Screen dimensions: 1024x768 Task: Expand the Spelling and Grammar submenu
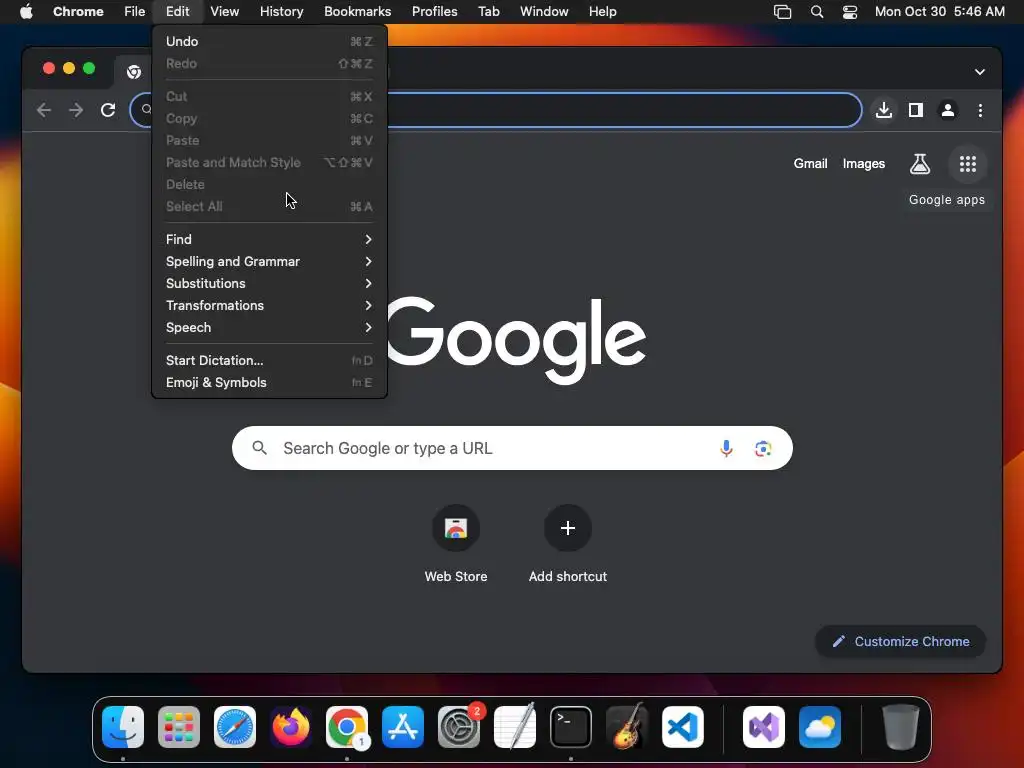268,262
